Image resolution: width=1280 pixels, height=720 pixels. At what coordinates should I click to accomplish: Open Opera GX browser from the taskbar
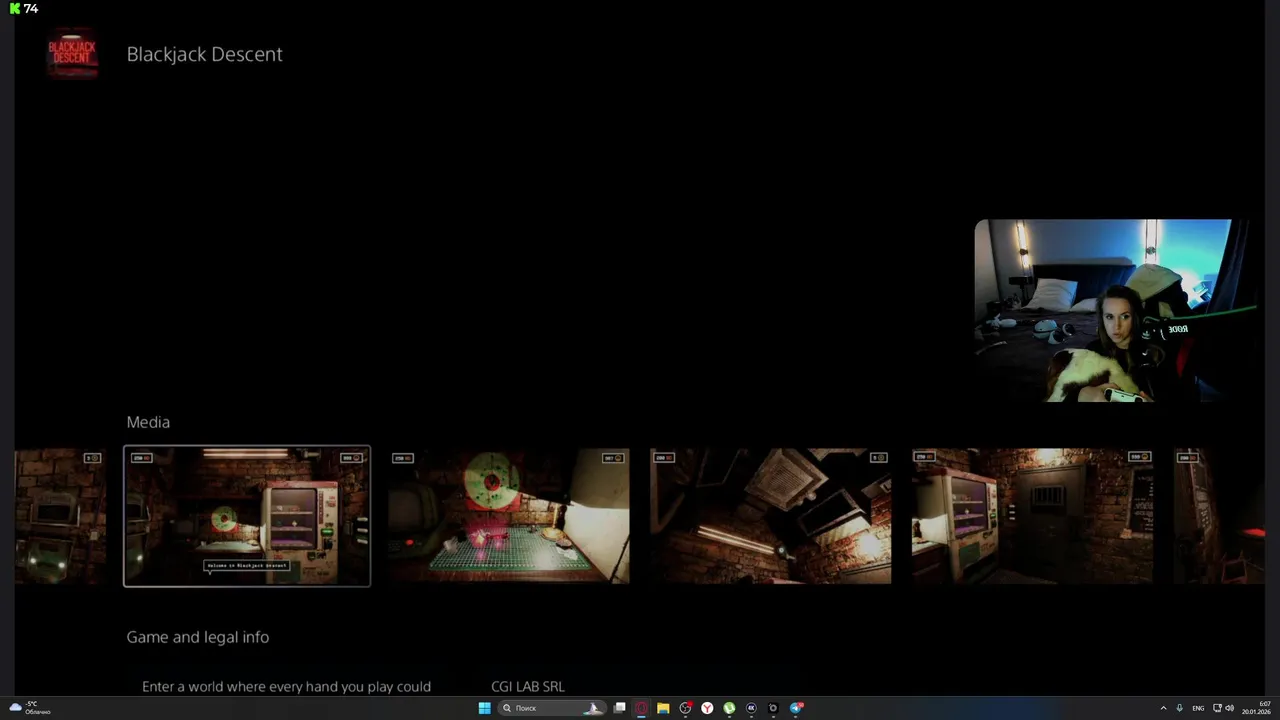[x=641, y=708]
